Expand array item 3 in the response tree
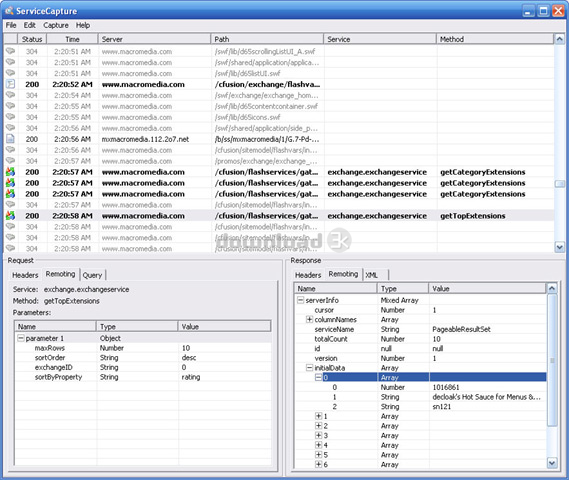The image size is (569, 480). click(x=318, y=435)
